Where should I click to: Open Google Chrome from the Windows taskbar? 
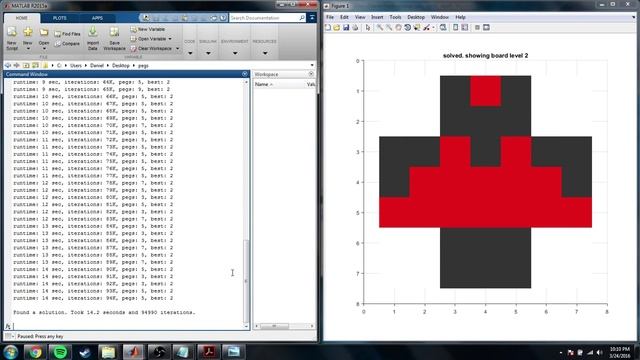[x=35, y=352]
